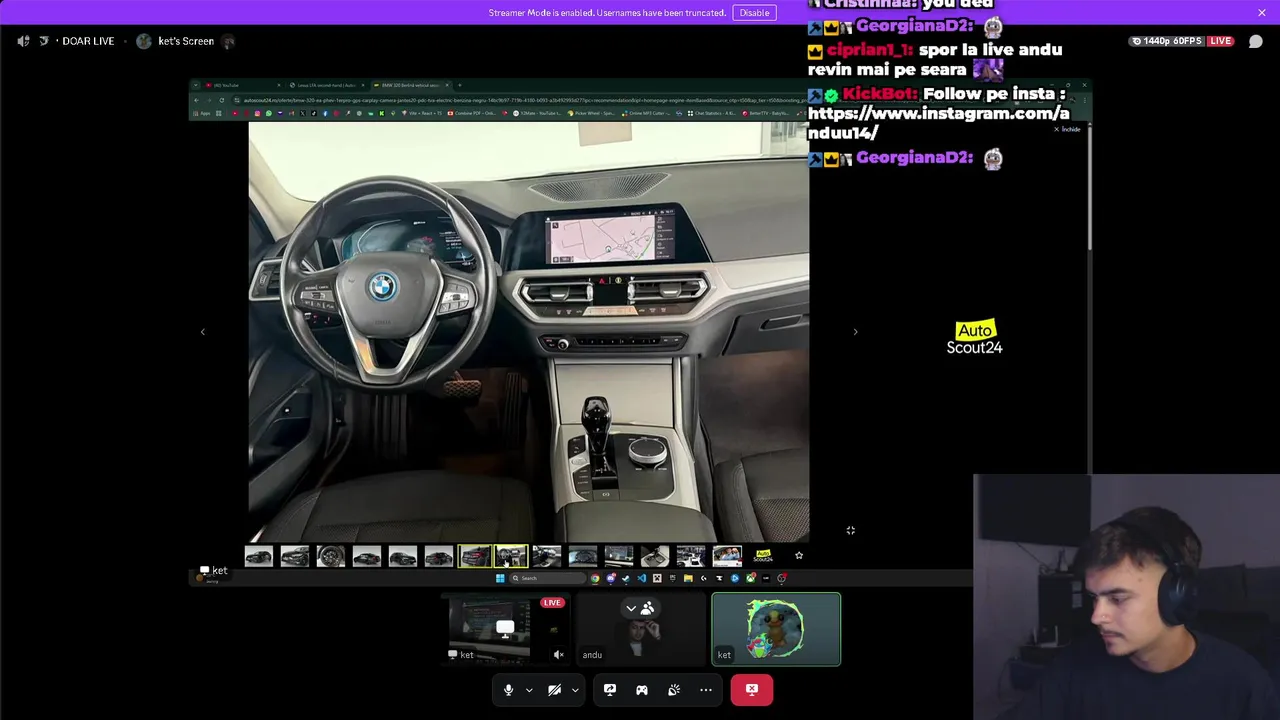1280x720 pixels.
Task: Click the autoscout24 address bar in shared browser
Action: tap(520, 100)
